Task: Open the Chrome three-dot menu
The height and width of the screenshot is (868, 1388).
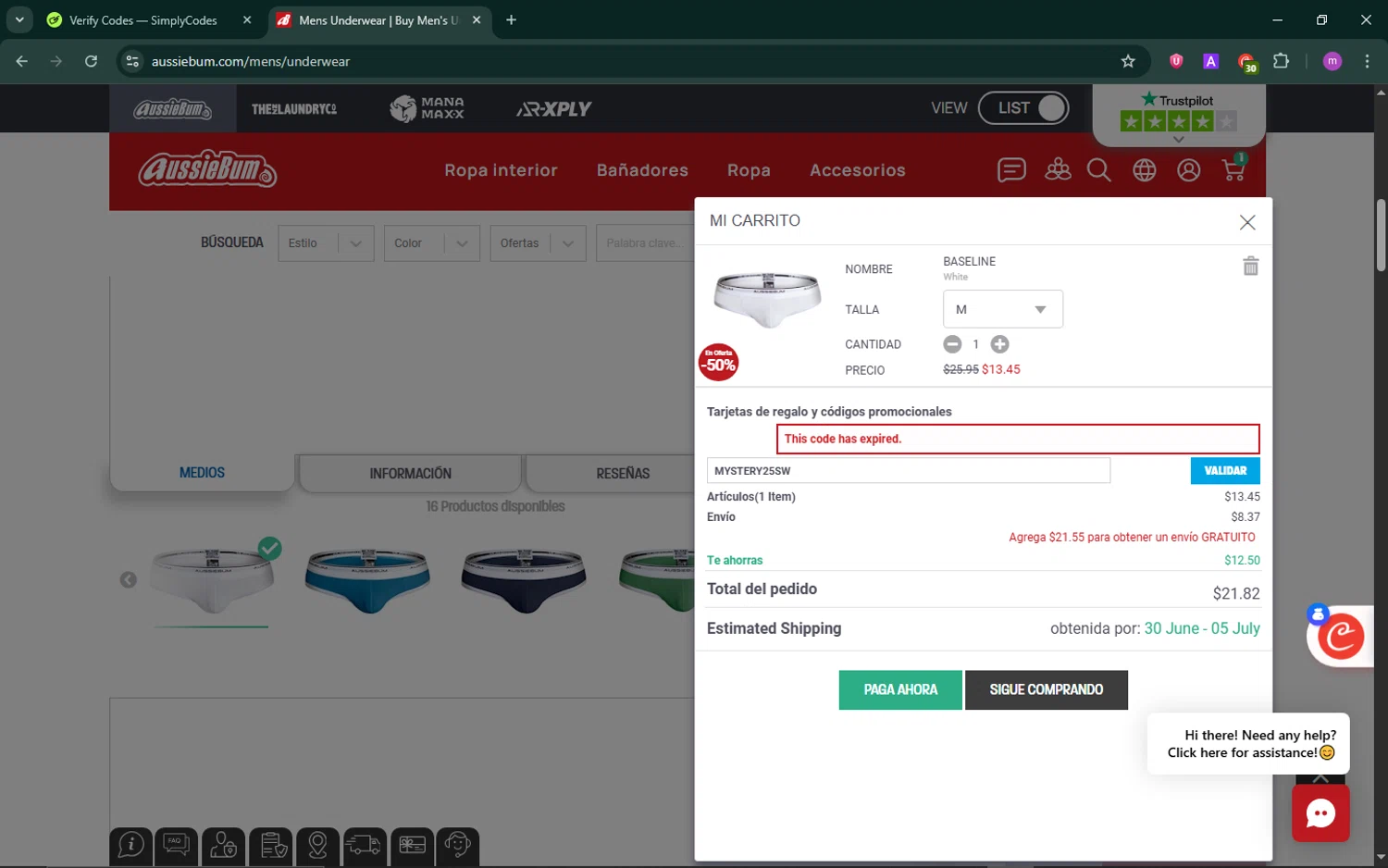Action: (1367, 61)
